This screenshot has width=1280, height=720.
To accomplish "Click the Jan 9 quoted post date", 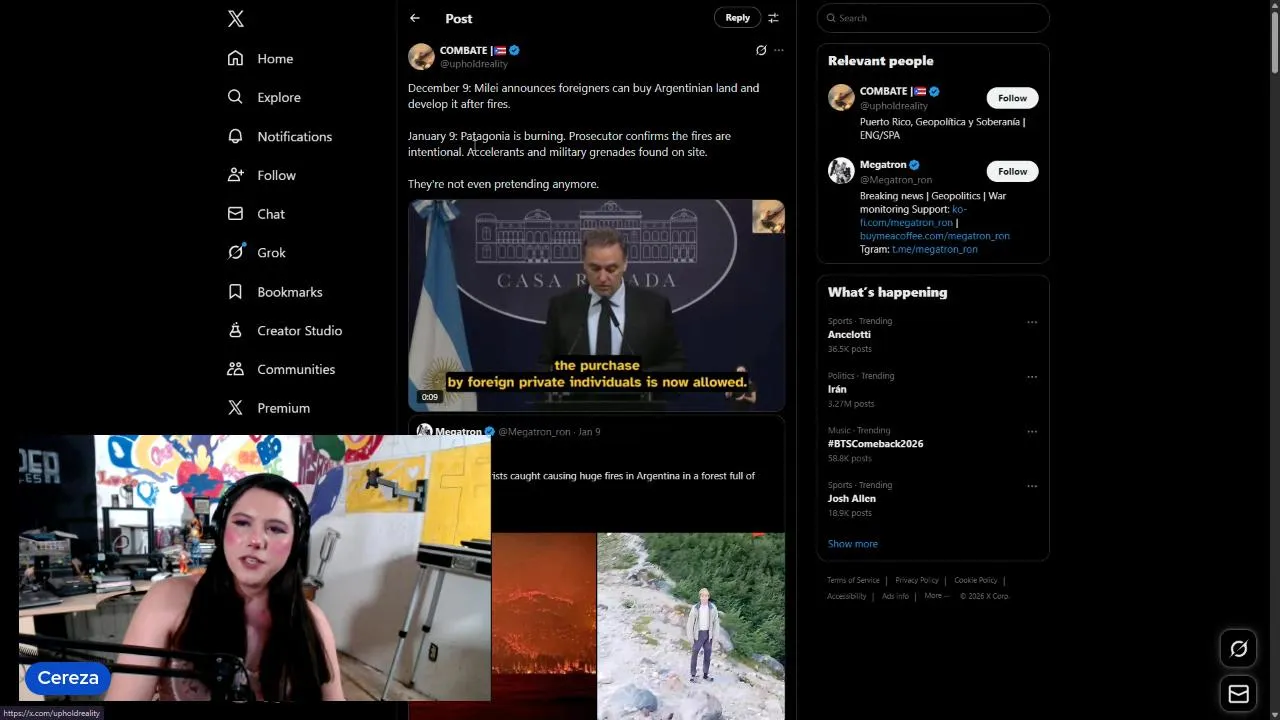I will 589,432.
